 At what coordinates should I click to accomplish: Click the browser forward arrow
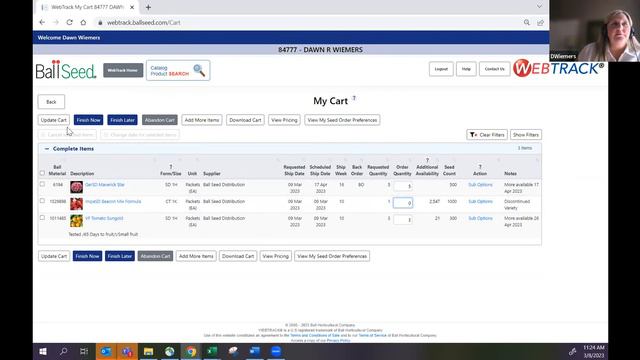pyautogui.click(x=56, y=22)
